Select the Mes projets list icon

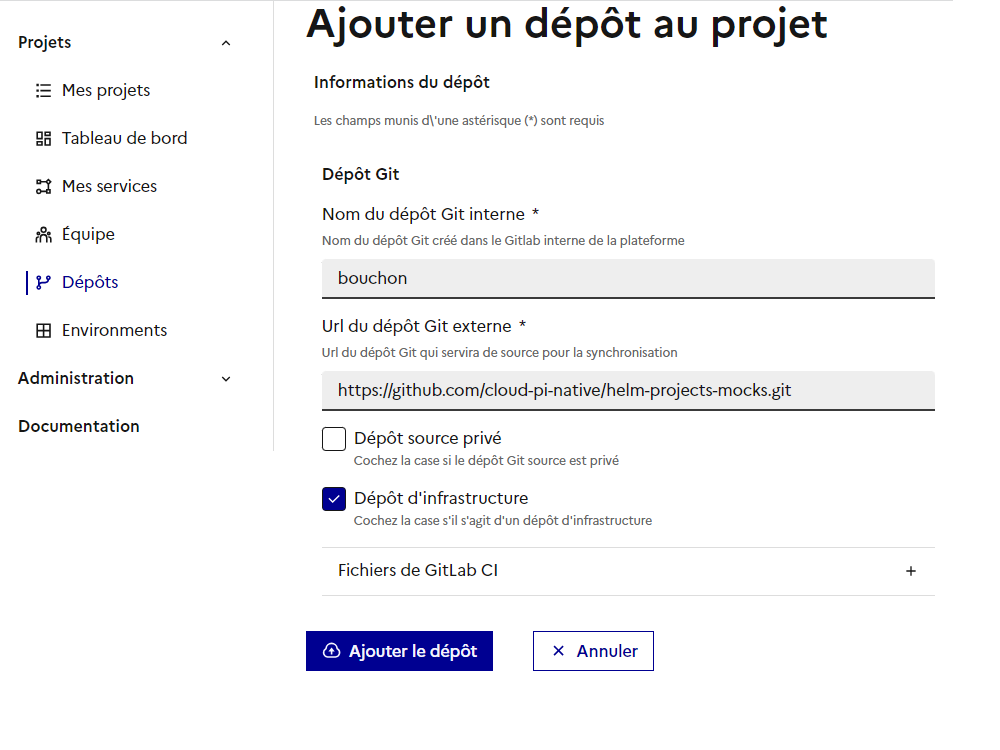click(x=43, y=90)
